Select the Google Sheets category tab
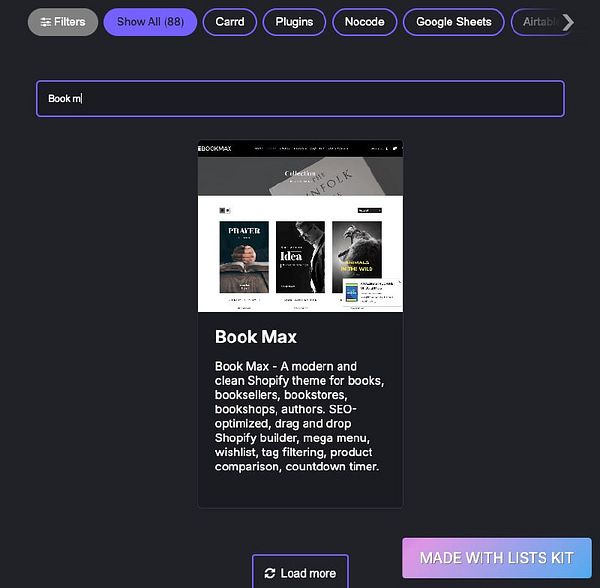600x588 pixels. [454, 22]
